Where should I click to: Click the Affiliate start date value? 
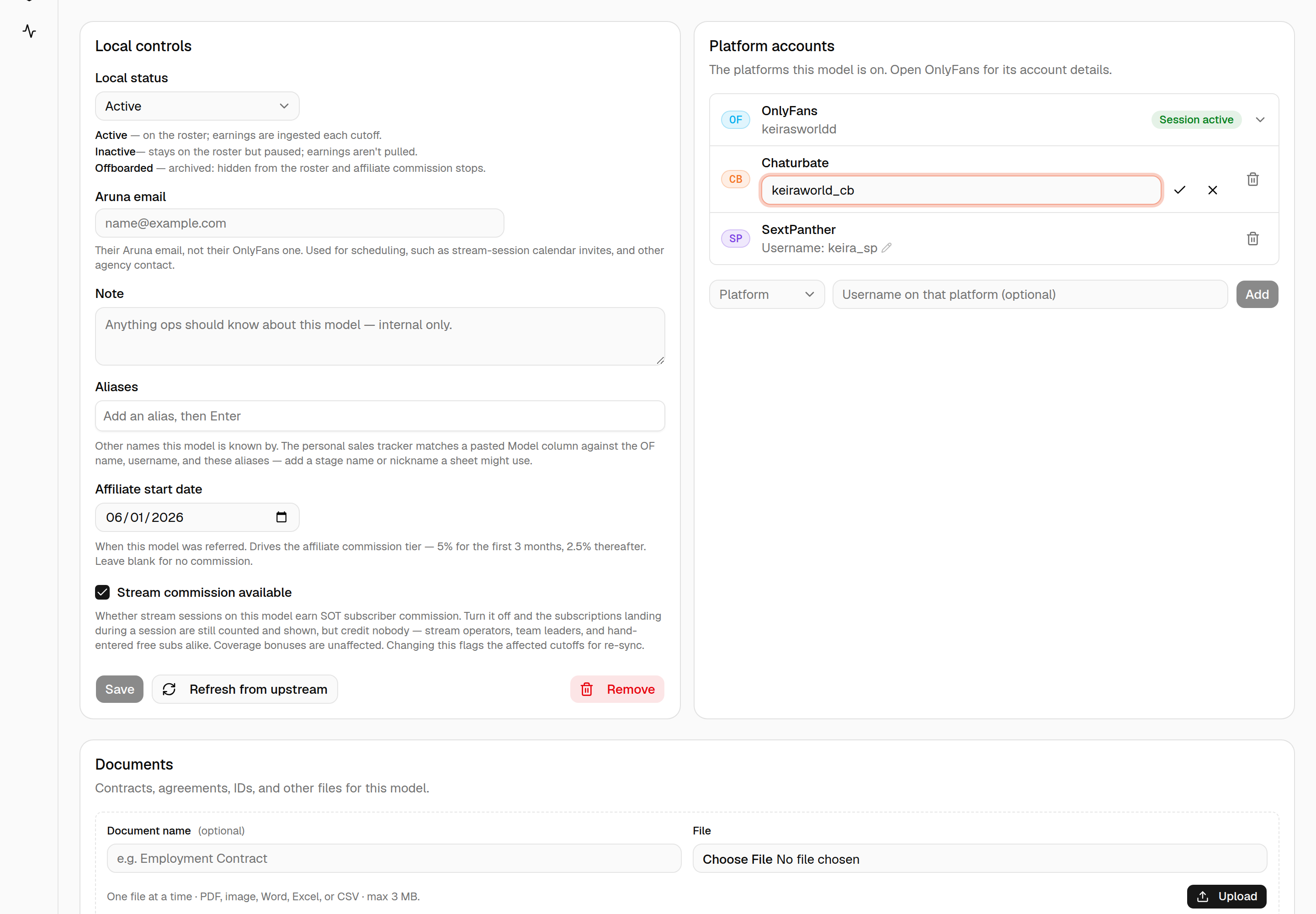[145, 517]
